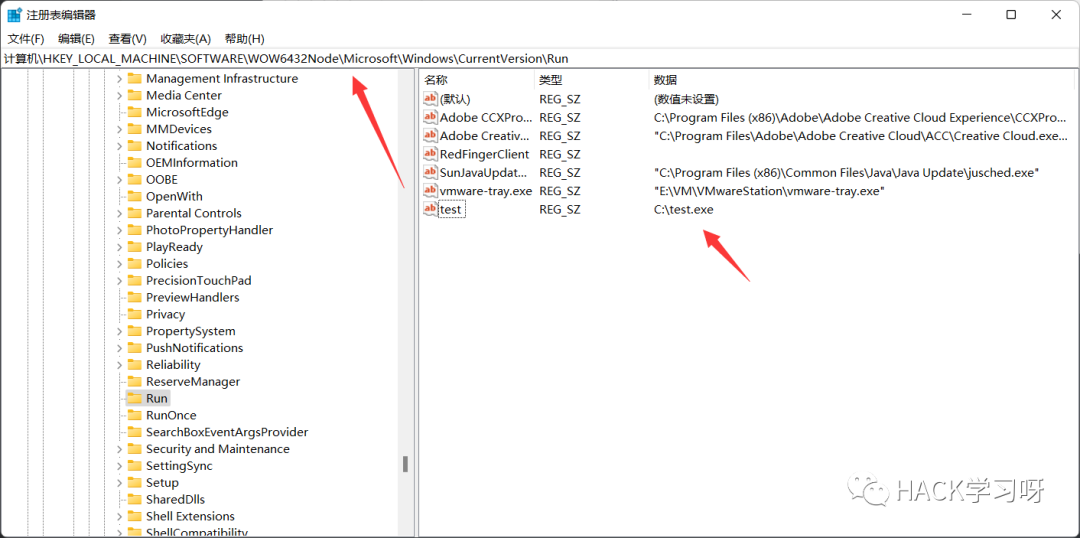1080x538 pixels.
Task: Click the RedFingerClient value icon
Action: click(430, 154)
